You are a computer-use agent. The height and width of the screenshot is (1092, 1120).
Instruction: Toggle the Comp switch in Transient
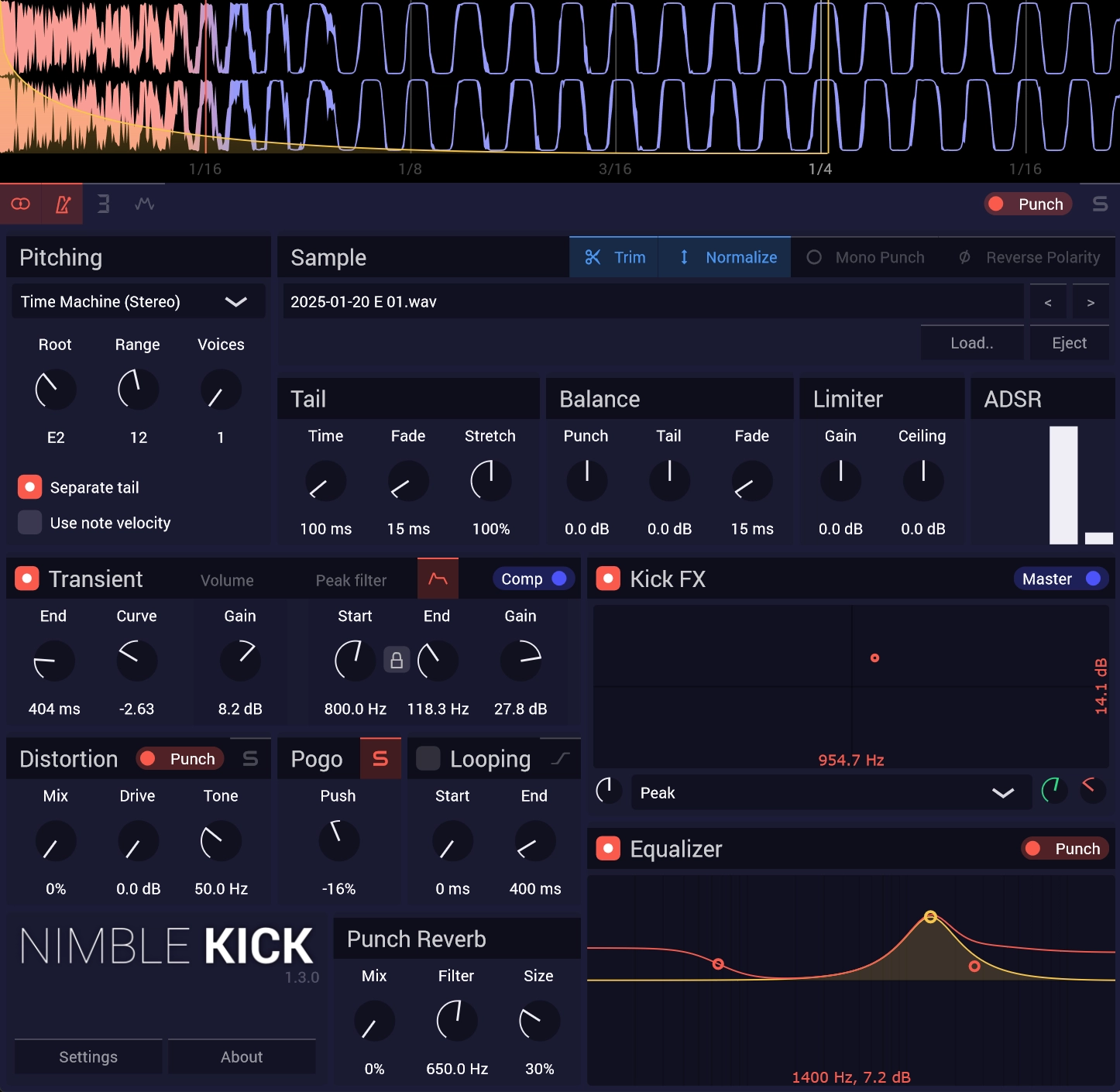[x=534, y=579]
